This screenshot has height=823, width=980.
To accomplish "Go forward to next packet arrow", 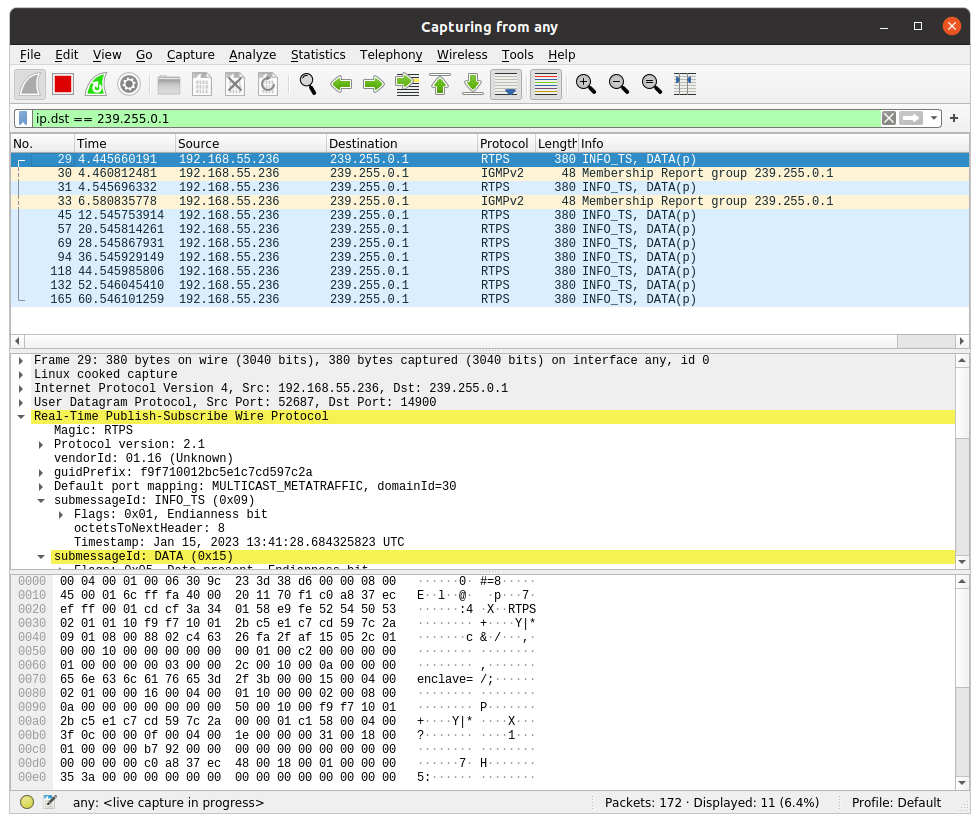I will tap(374, 84).
